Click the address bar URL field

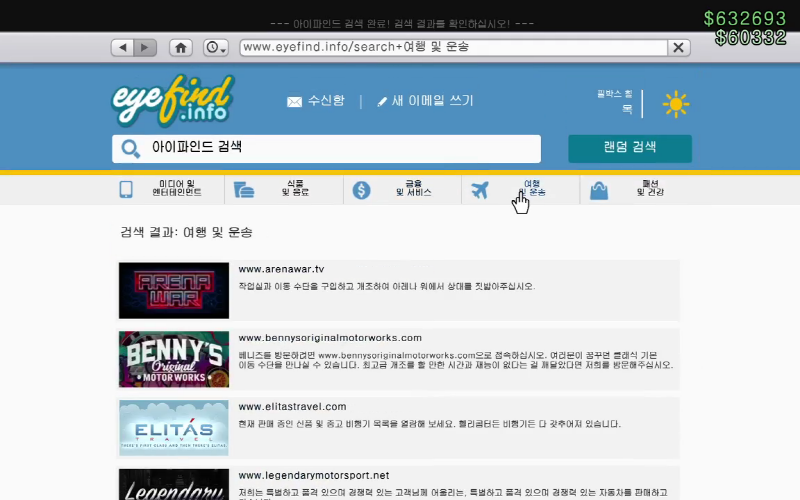pos(453,47)
